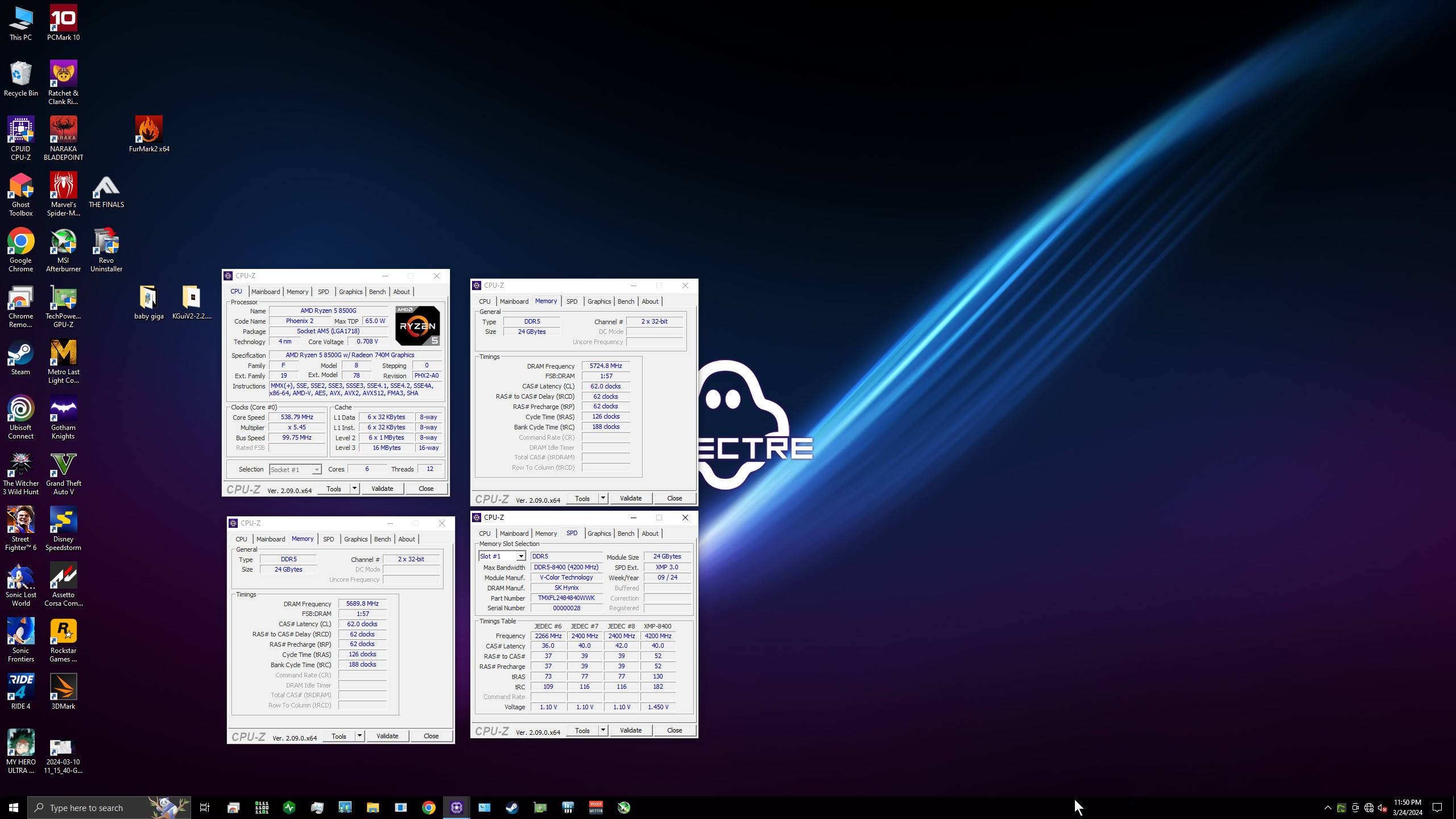The height and width of the screenshot is (819, 1456).
Task: Switch to Mainboard tab in CPU window
Action: tap(266, 292)
